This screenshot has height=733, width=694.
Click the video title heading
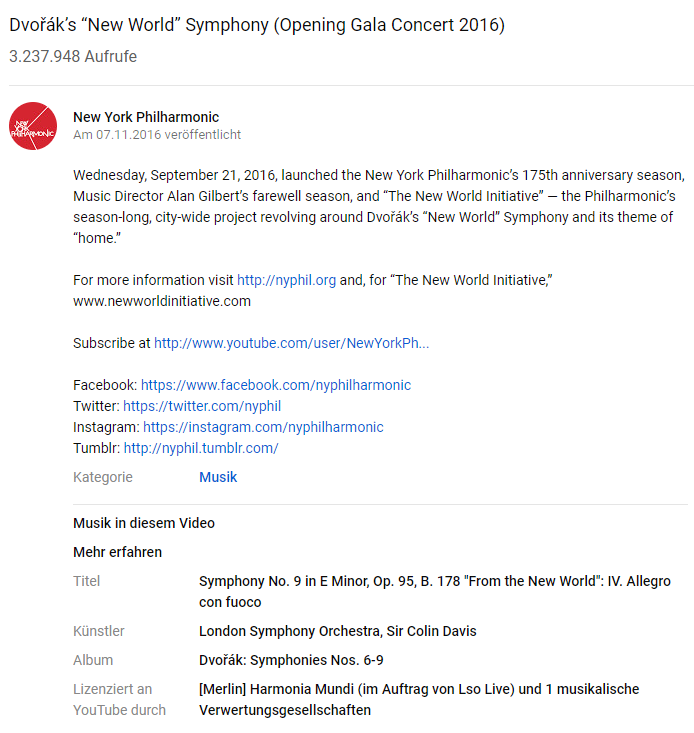click(x=257, y=25)
